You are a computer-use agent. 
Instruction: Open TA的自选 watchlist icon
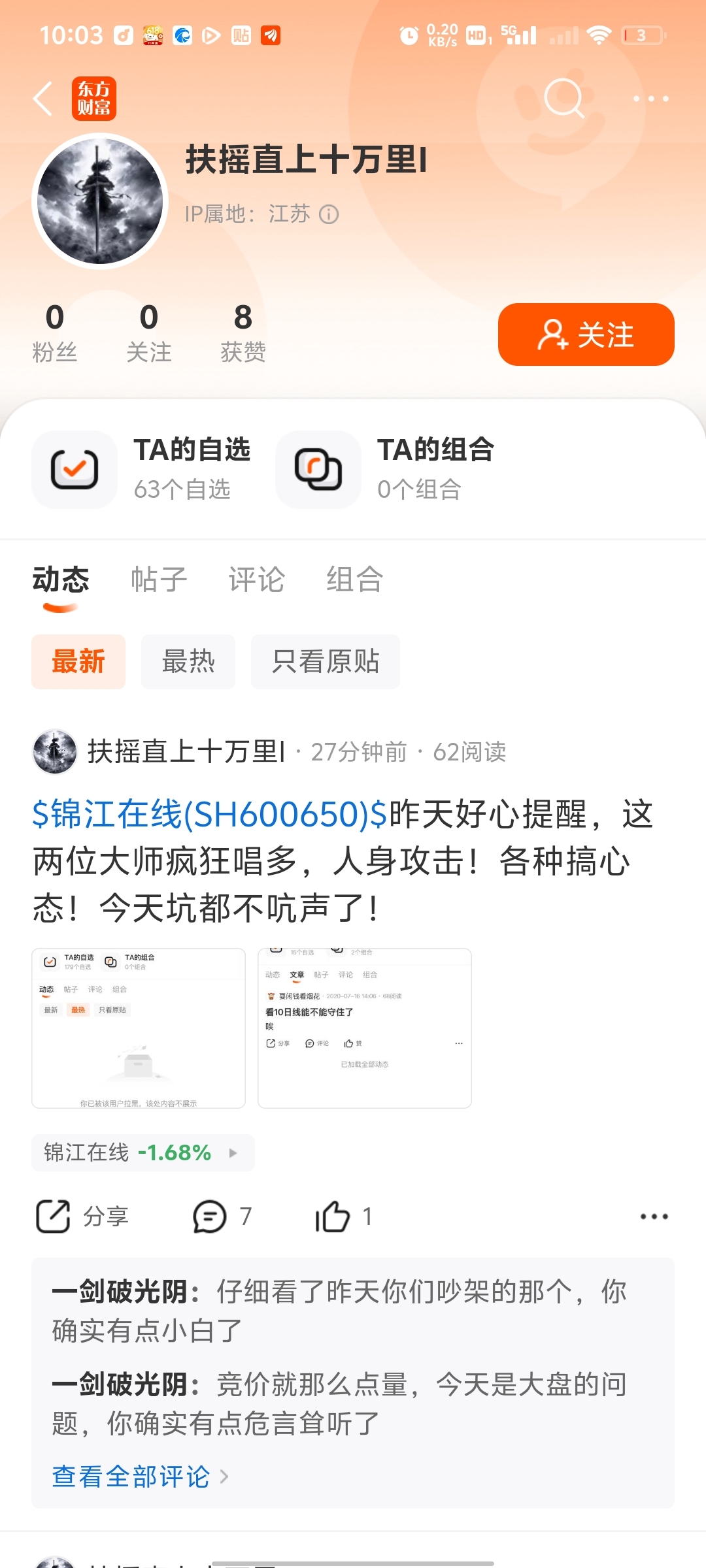point(75,470)
